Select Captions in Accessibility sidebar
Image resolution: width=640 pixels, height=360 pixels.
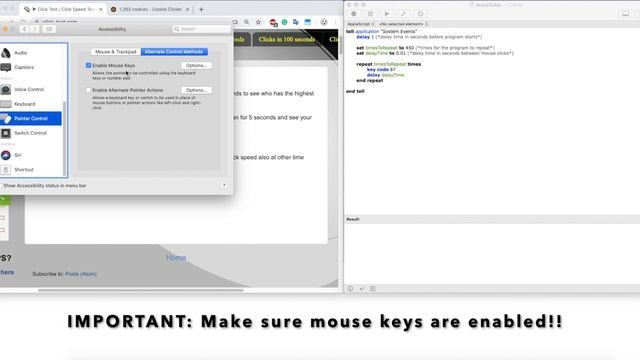point(31,67)
